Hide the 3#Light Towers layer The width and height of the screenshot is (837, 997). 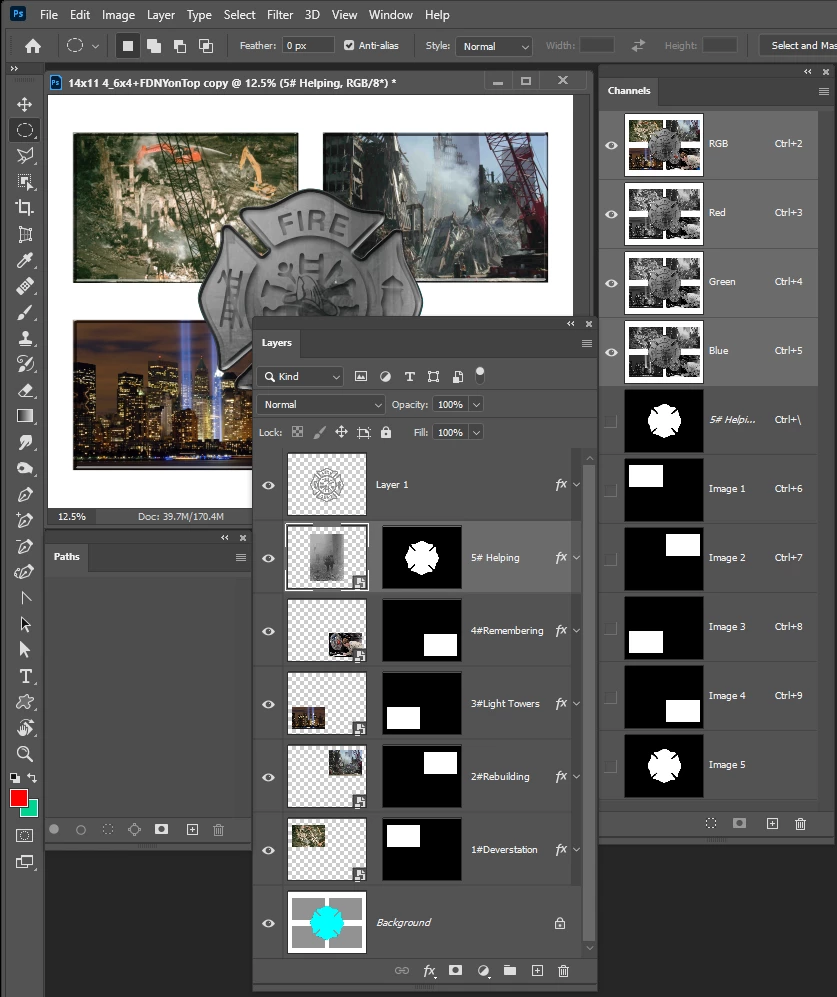pos(268,705)
